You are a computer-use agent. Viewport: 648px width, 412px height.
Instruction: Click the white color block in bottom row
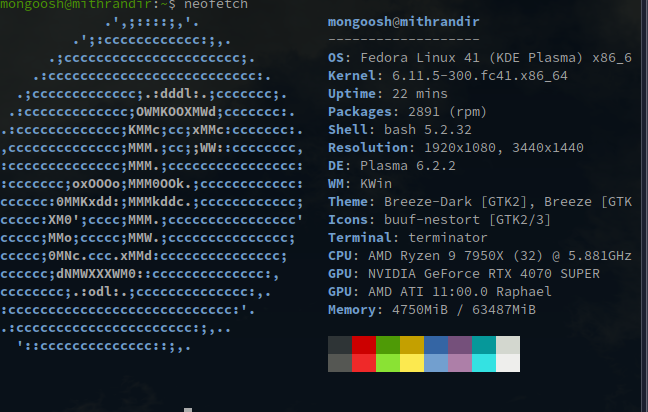click(x=508, y=363)
